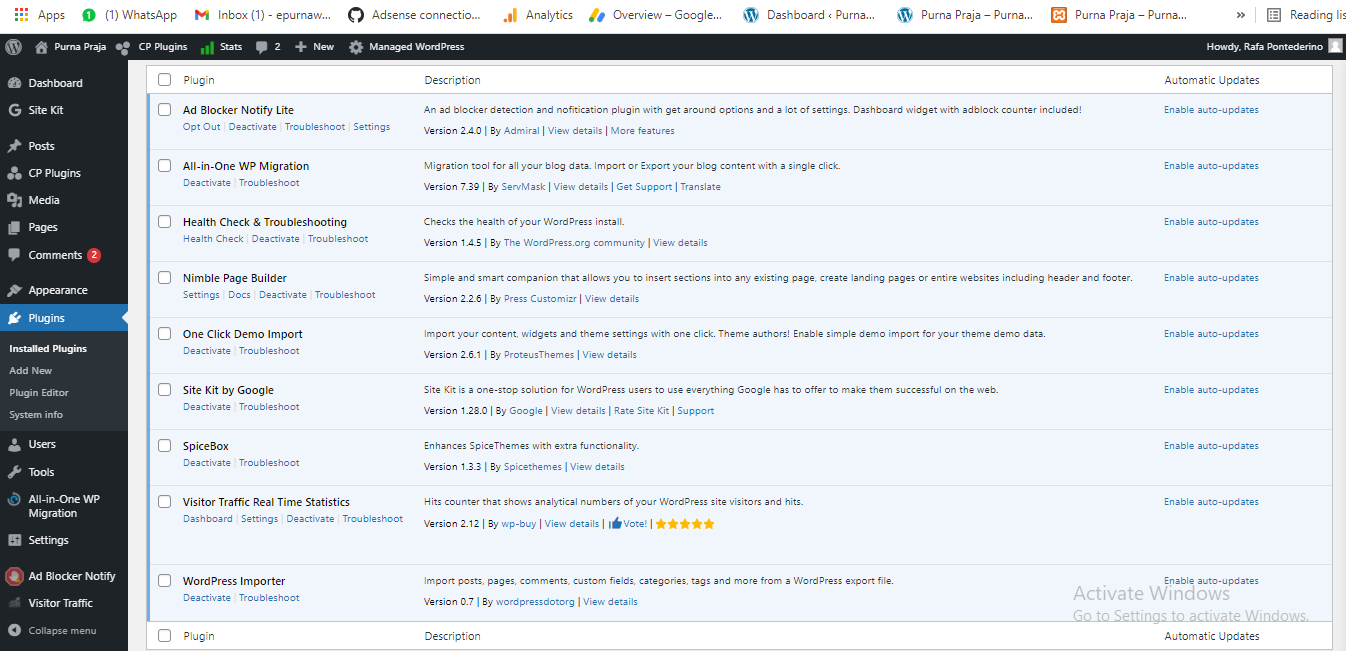Image resolution: width=1346 pixels, height=651 pixels.
Task: Open wordpressdotorg author link
Action: [535, 602]
